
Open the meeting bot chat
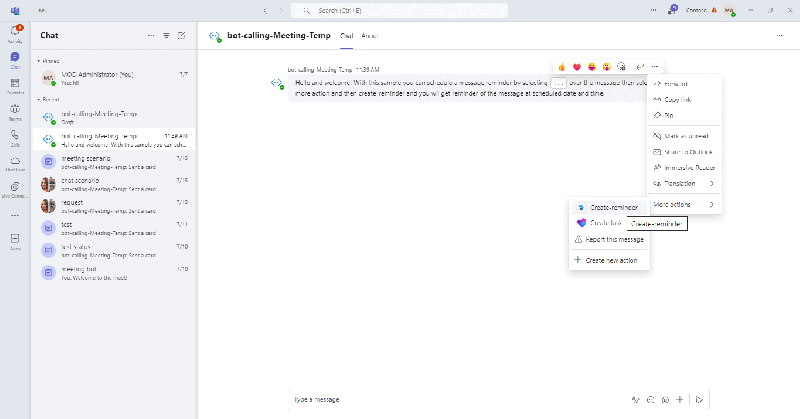114,273
